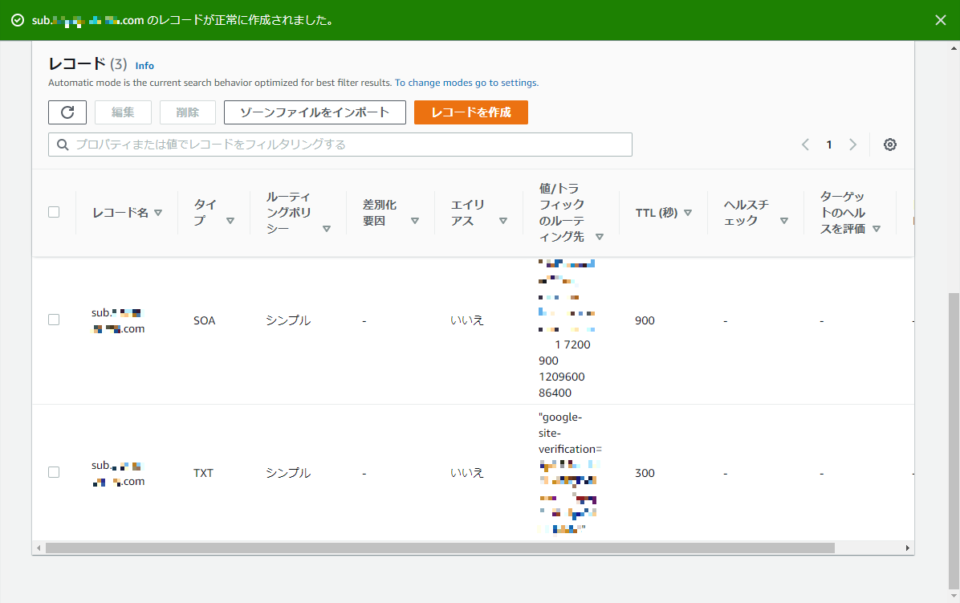Dismiss the record creation success banner
960x603 pixels.
[x=937, y=19]
